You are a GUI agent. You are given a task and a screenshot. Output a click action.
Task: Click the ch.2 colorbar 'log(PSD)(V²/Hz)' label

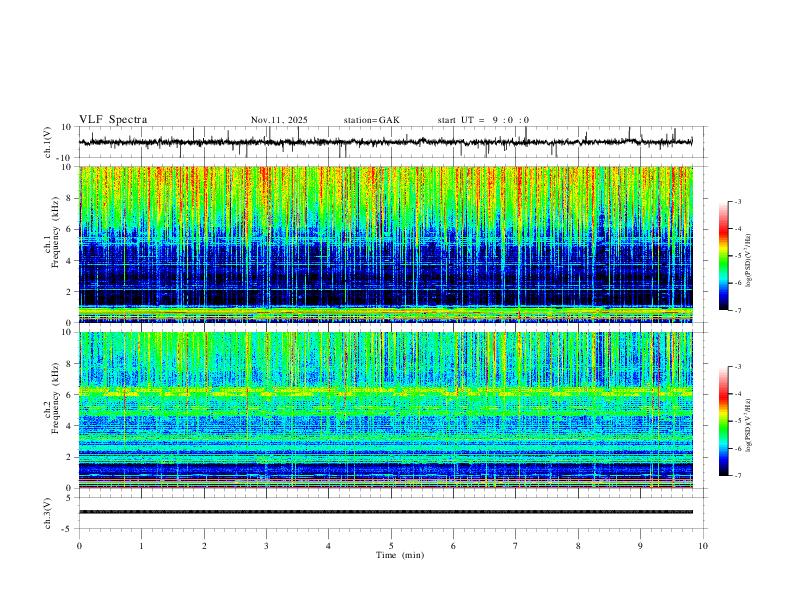[748, 426]
